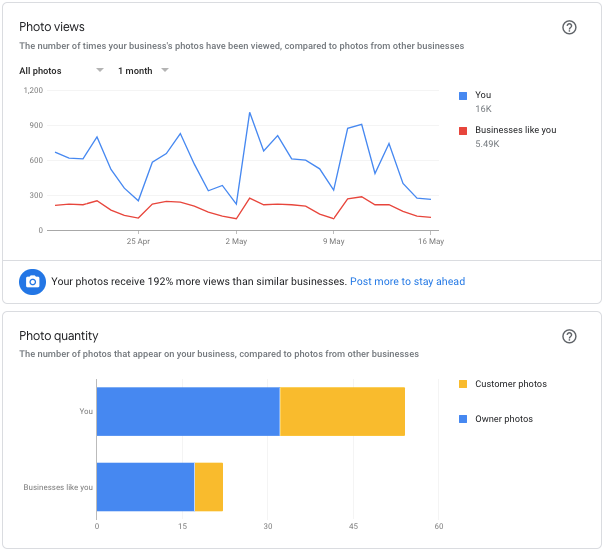Select the You legend label
The width and height of the screenshot is (605, 550).
tap(483, 95)
